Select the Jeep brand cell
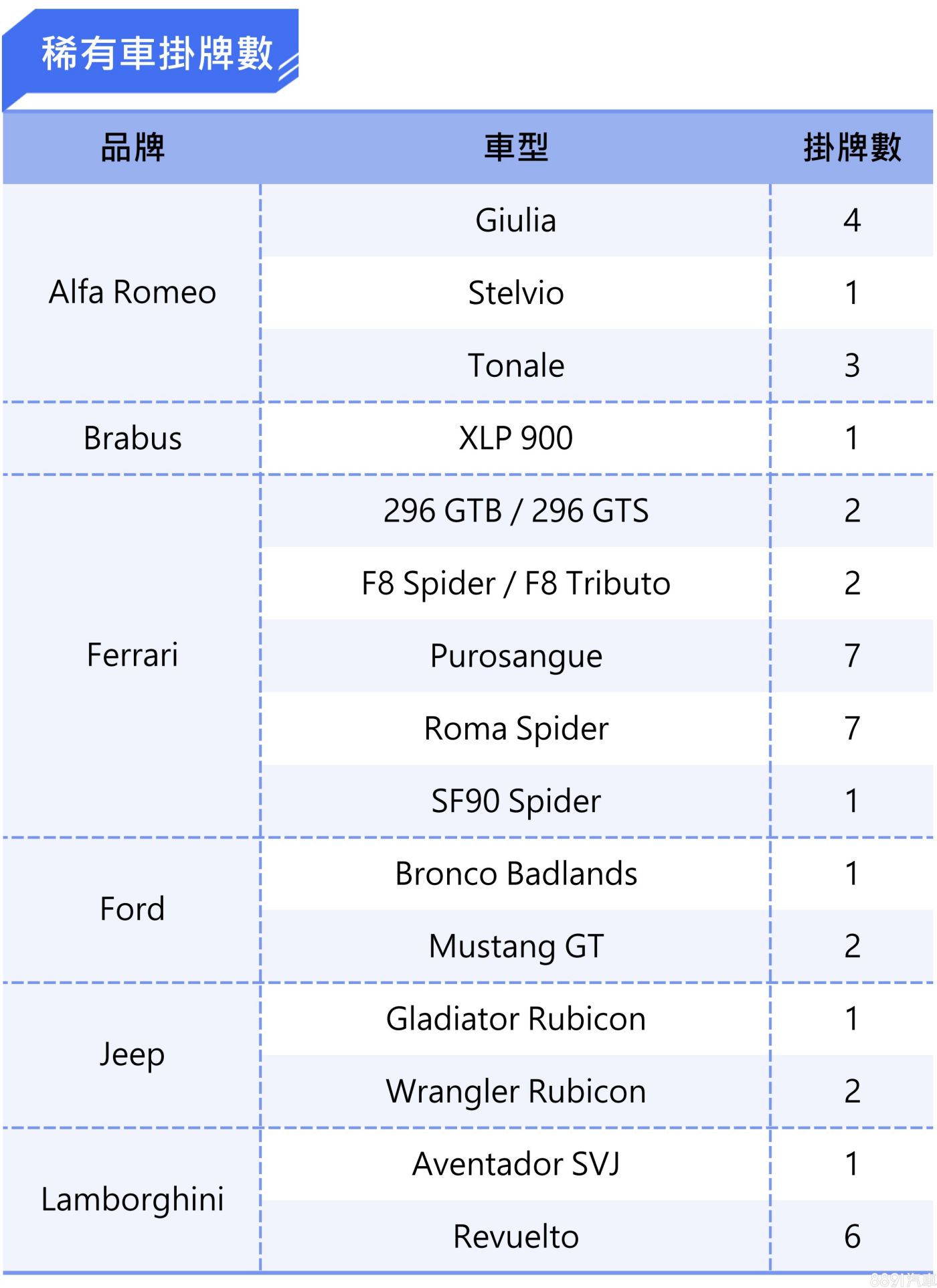The image size is (937, 1288). (133, 1055)
